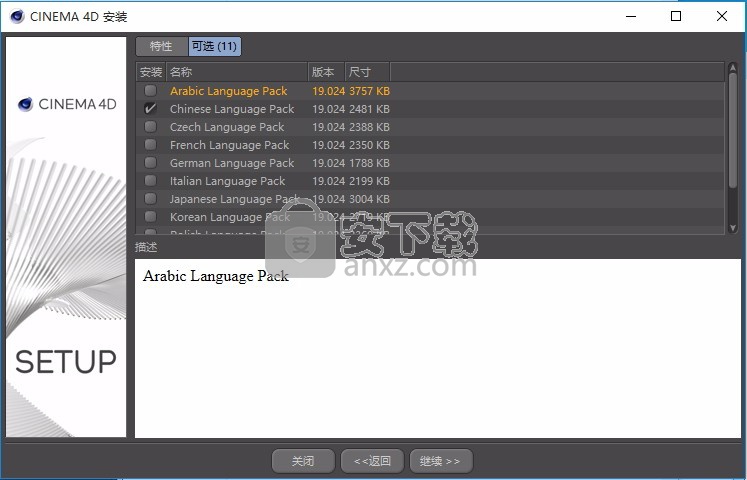
Task: Proceed with the 继续 >> button
Action: click(x=441, y=461)
